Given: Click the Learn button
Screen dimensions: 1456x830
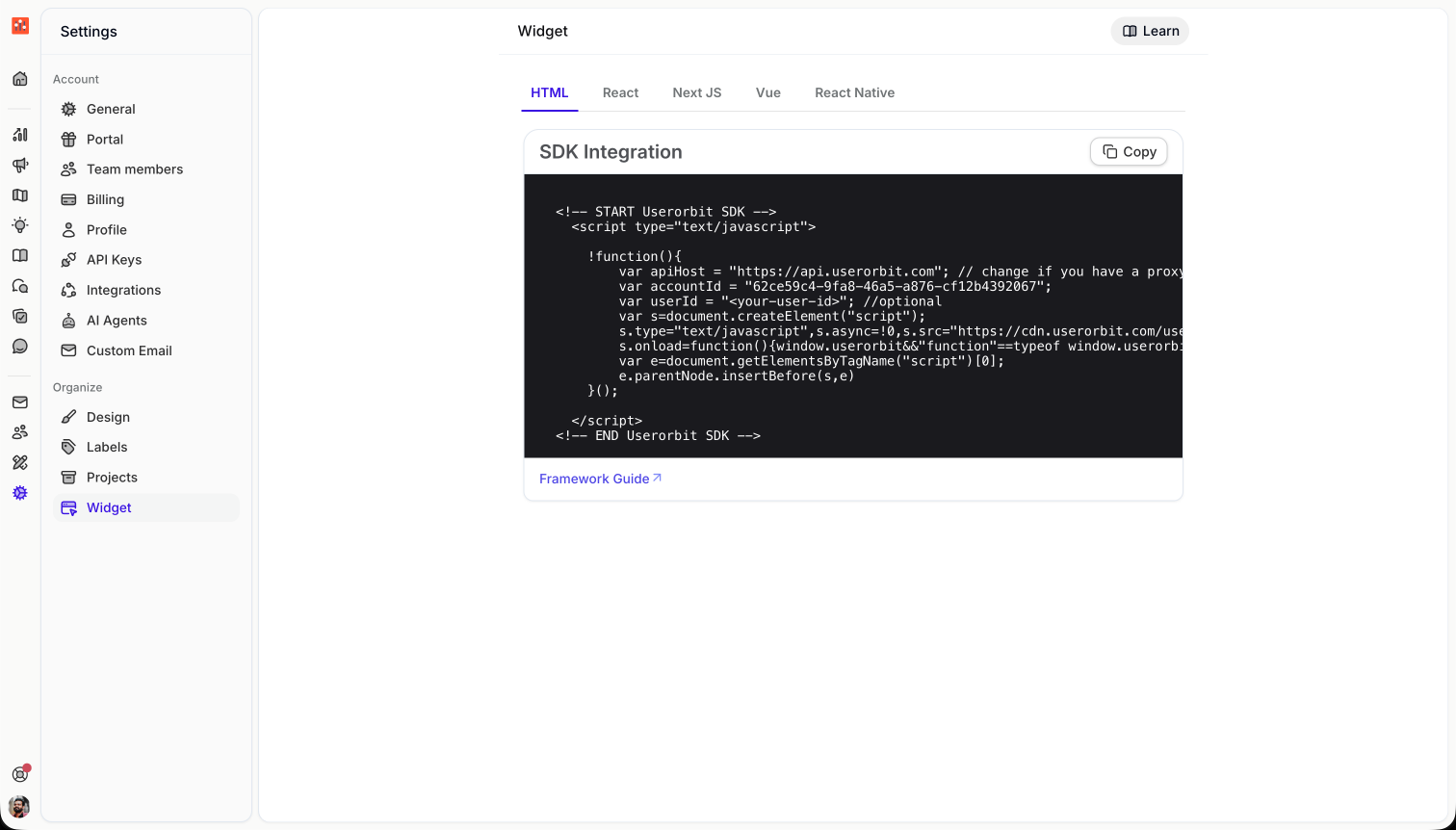Looking at the screenshot, I should (1150, 31).
